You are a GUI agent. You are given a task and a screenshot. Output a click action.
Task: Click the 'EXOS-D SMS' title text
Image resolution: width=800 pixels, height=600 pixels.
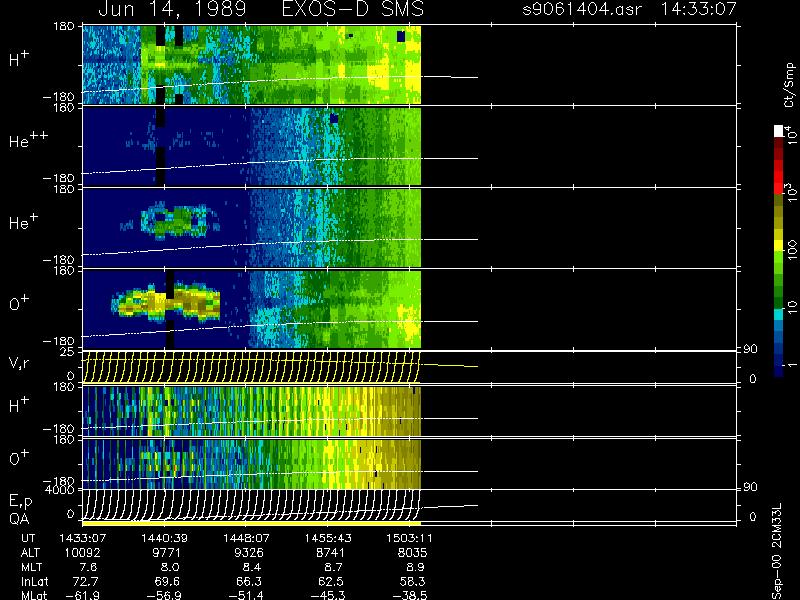click(x=353, y=9)
